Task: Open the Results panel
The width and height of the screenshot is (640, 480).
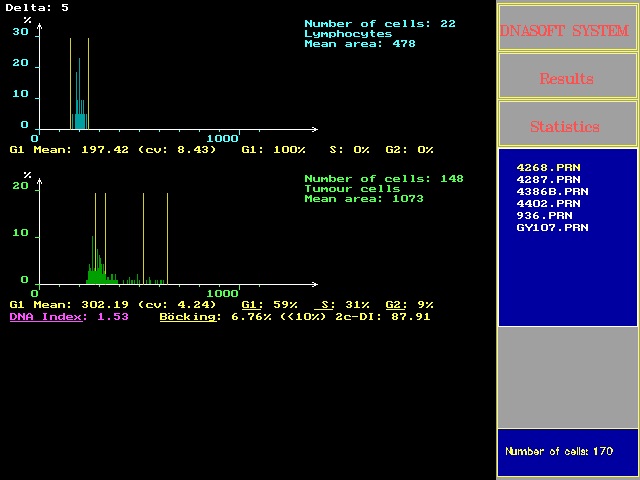Action: point(567,76)
